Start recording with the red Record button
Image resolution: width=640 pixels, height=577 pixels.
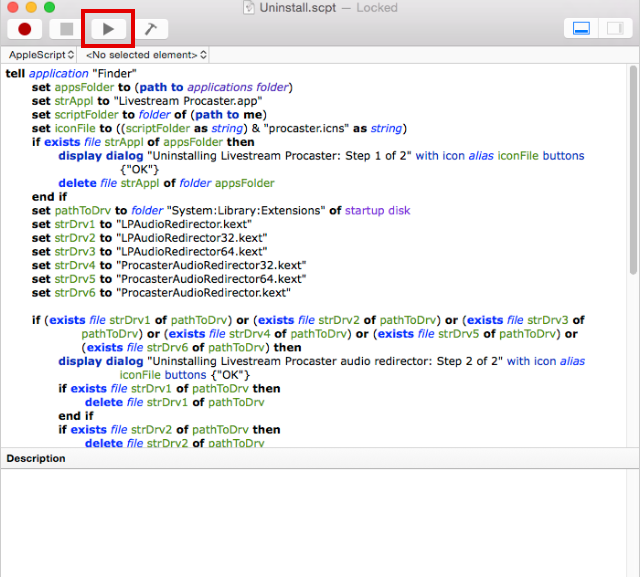24,29
